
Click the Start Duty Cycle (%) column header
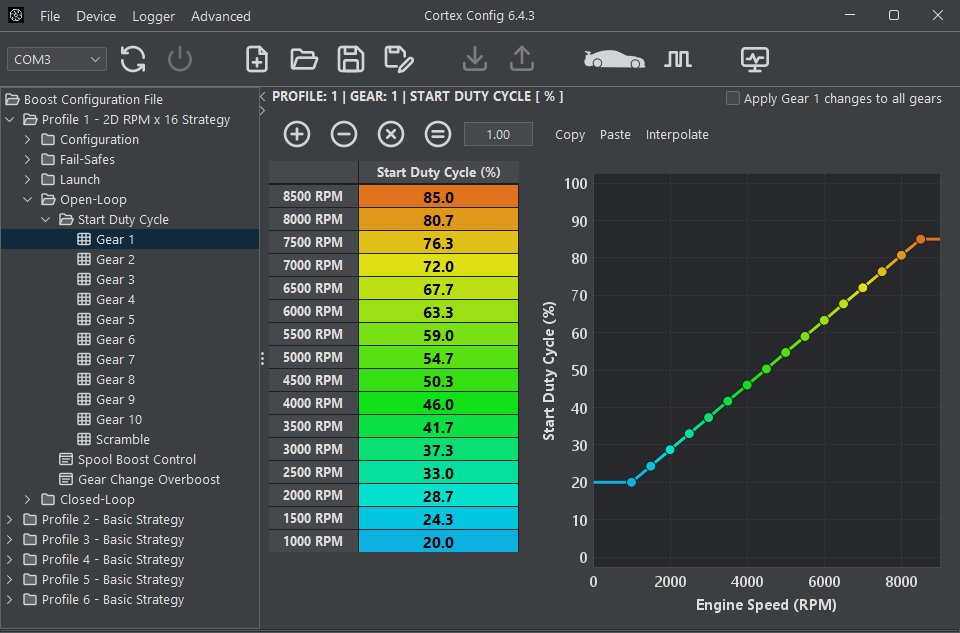point(438,173)
